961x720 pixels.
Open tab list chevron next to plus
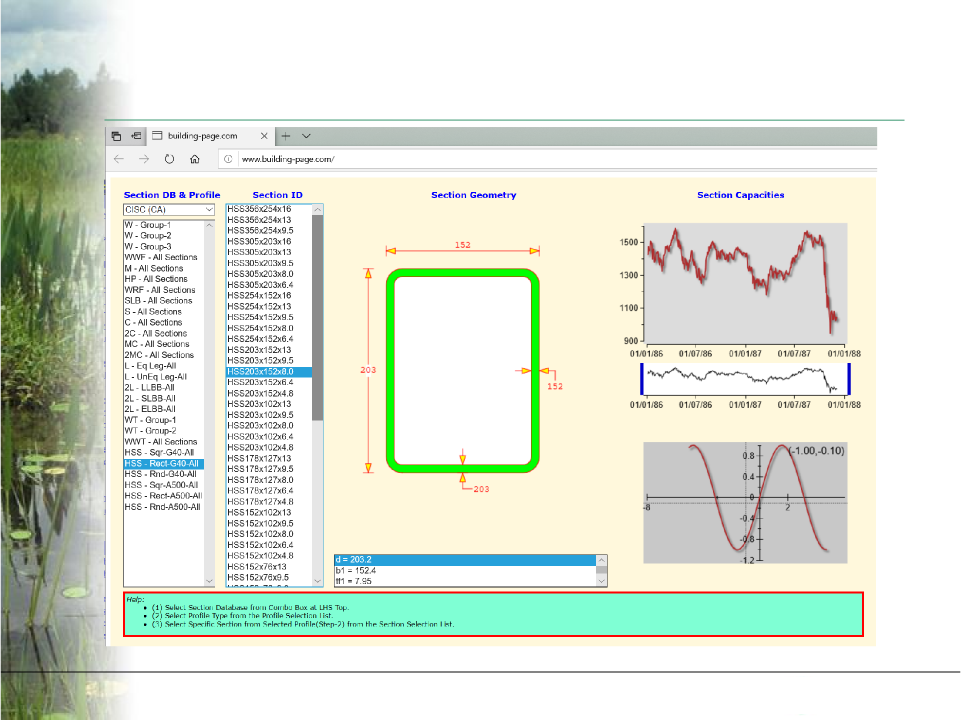tap(306, 136)
